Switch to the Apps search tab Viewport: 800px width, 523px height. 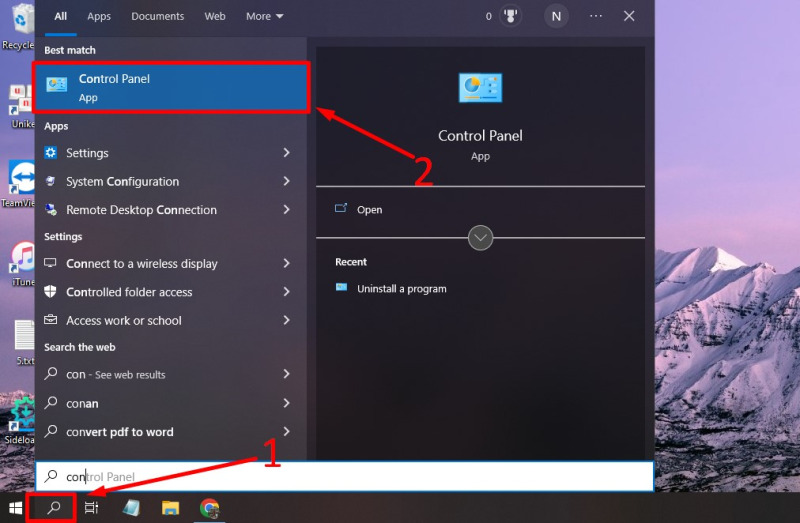click(99, 16)
